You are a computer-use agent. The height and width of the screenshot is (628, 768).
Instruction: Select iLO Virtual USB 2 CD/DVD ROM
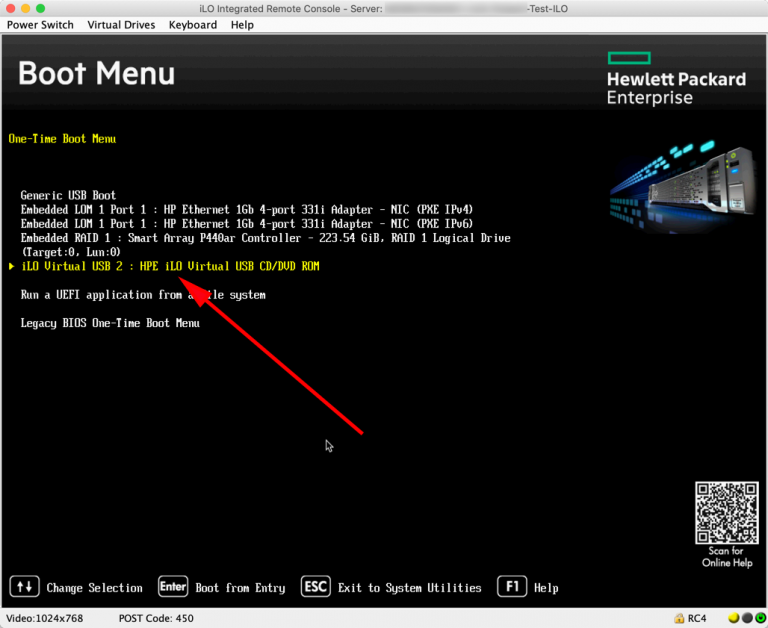(170, 266)
